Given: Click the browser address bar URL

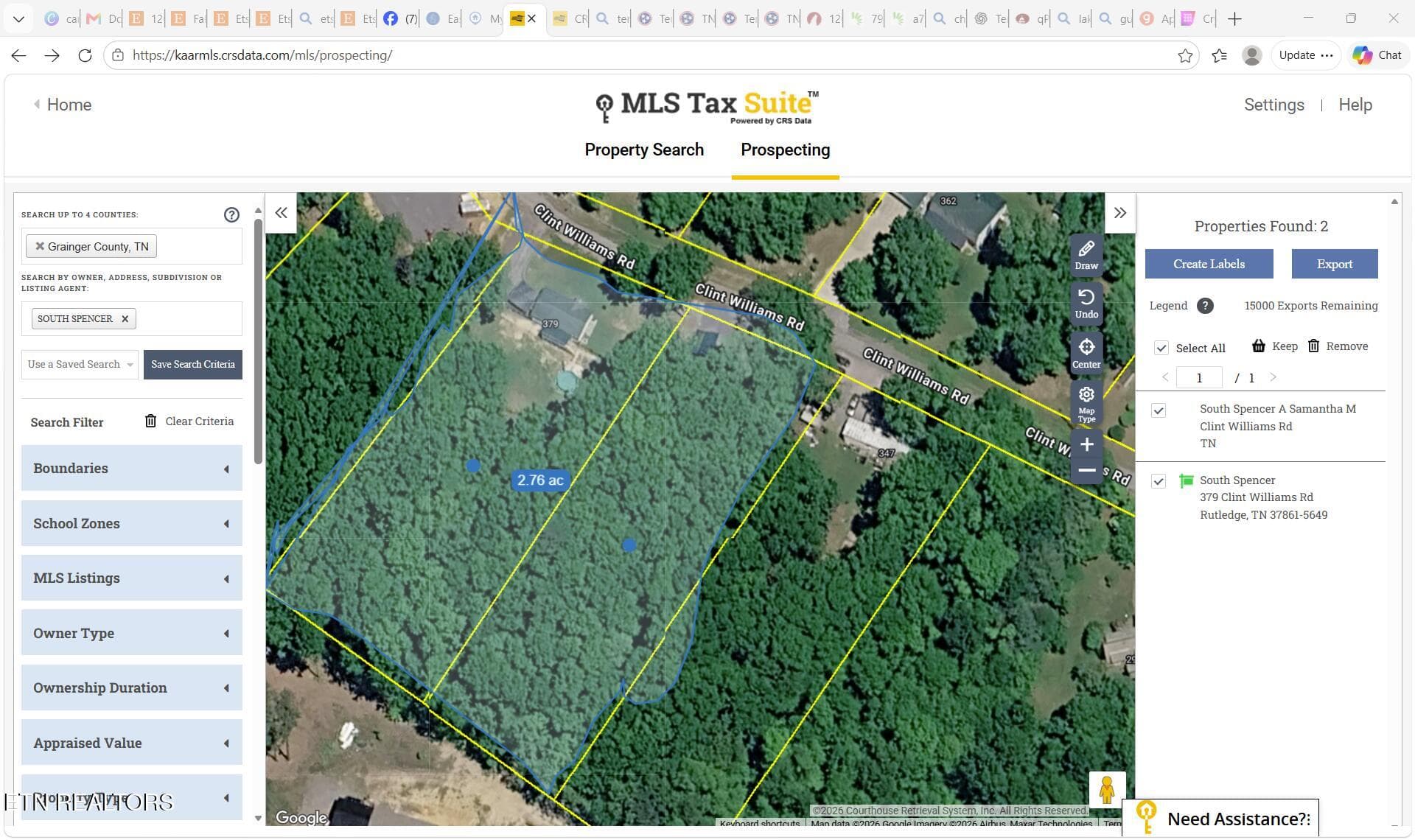Looking at the screenshot, I should click(x=262, y=55).
